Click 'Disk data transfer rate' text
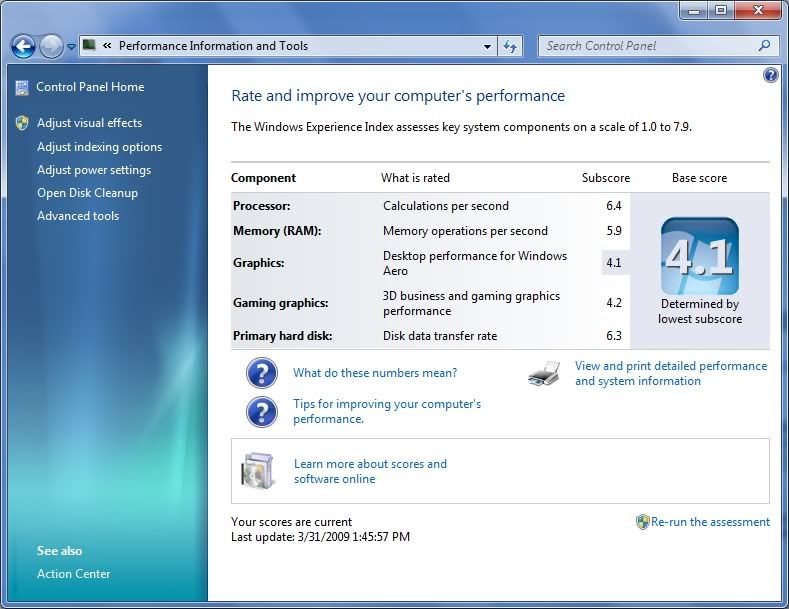This screenshot has height=609, width=789. [440, 336]
